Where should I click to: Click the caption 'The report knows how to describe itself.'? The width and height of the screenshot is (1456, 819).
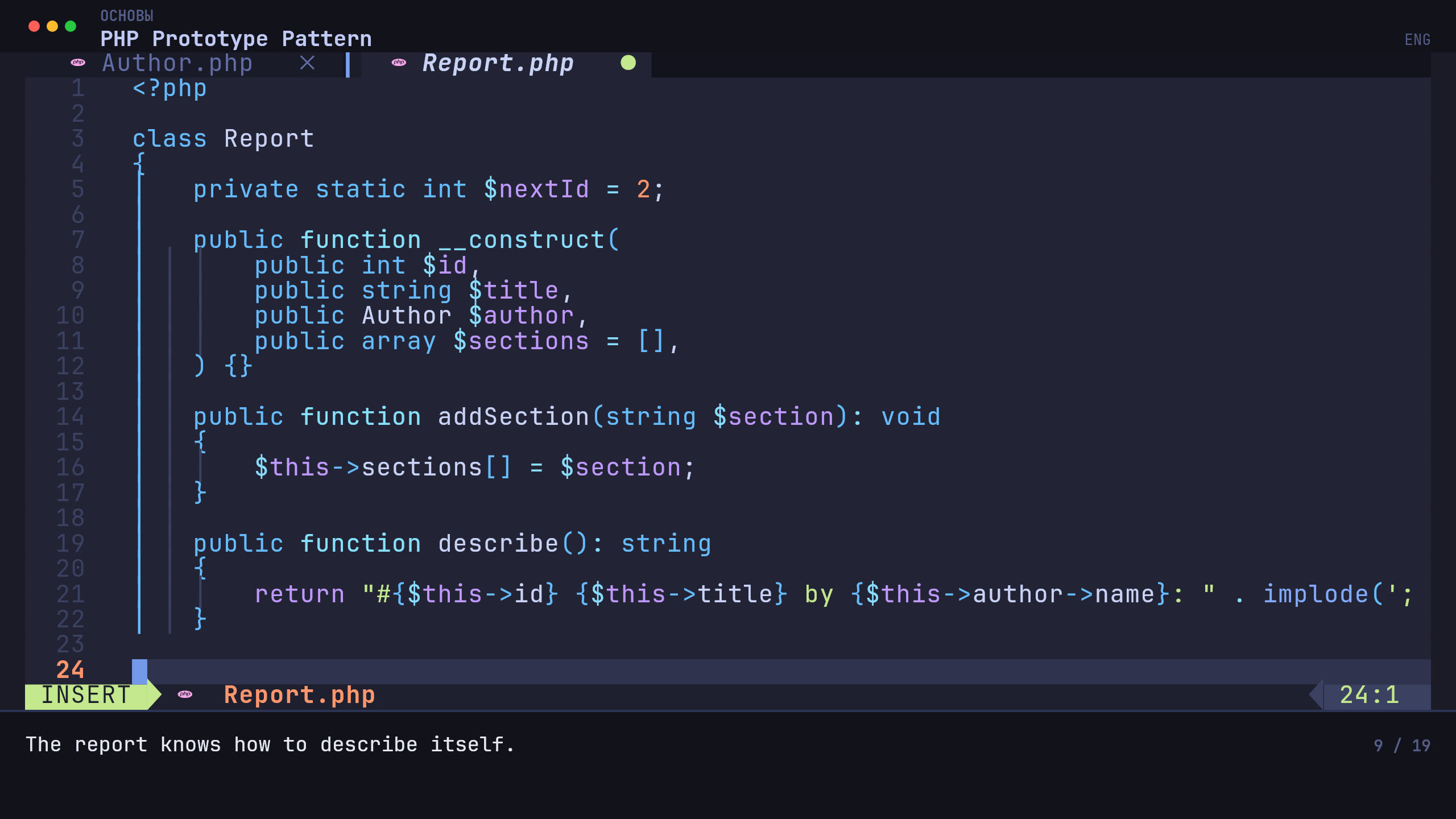pyautogui.click(x=271, y=744)
